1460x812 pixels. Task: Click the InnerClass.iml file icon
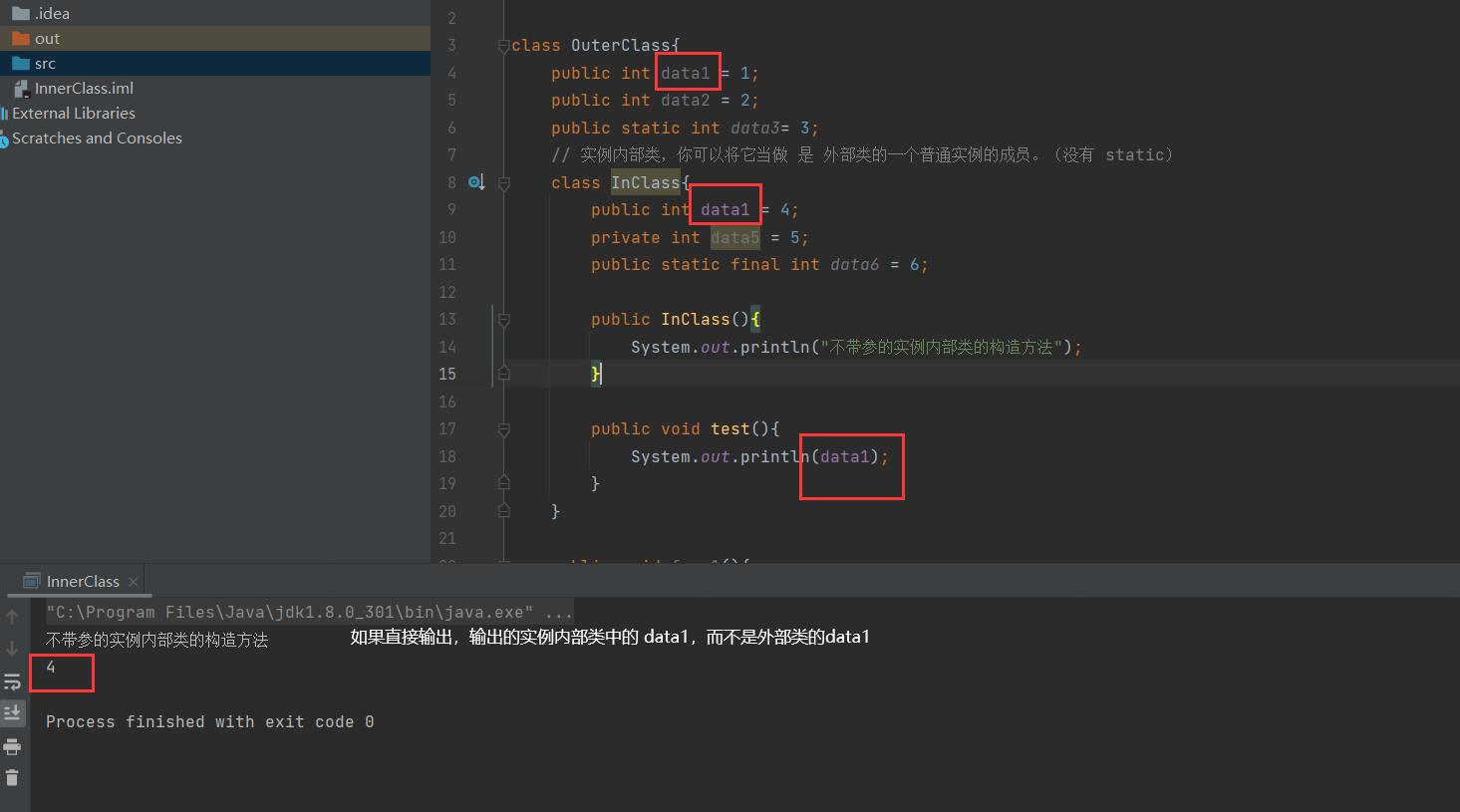click(21, 89)
